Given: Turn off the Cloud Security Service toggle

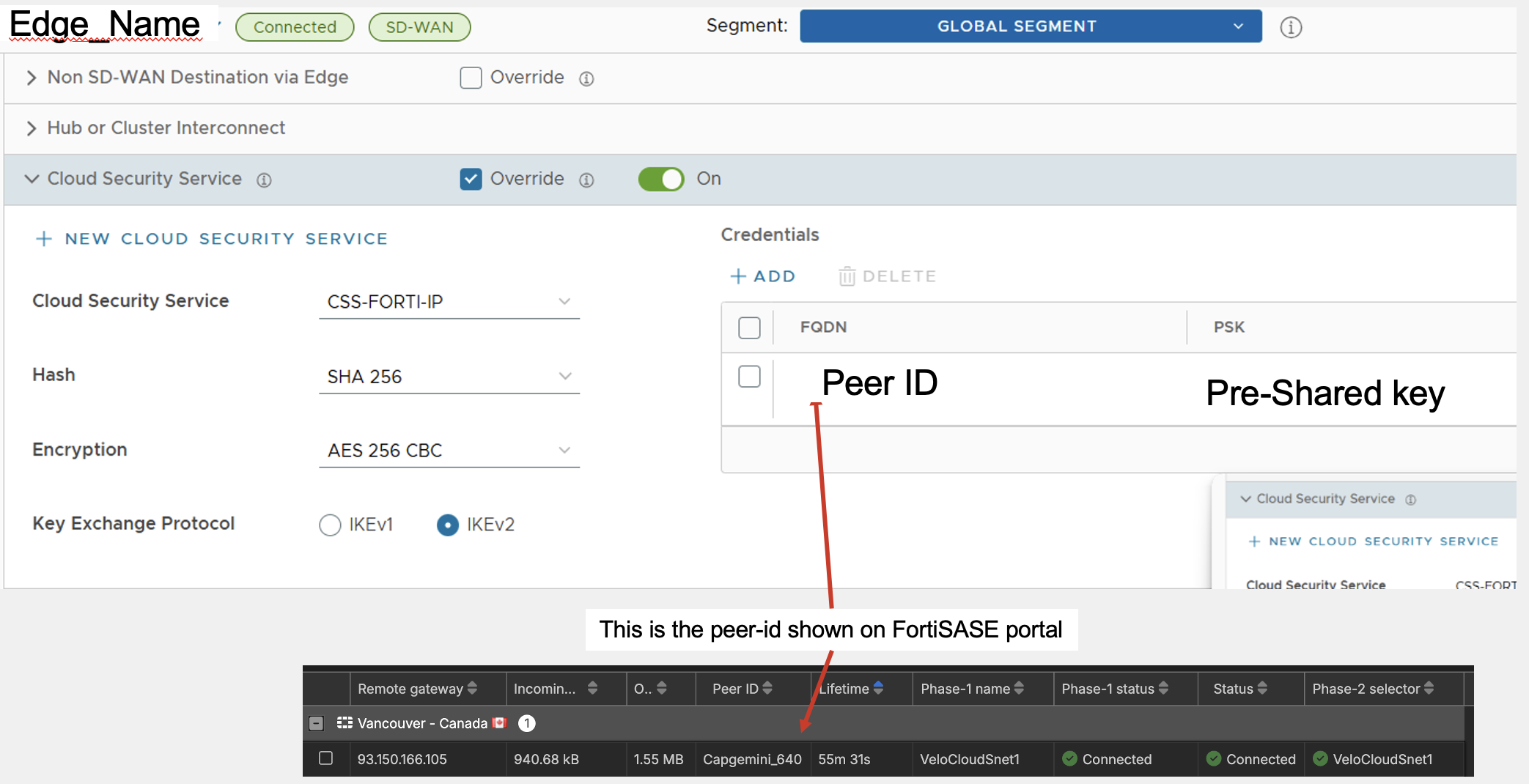Looking at the screenshot, I should pos(661,179).
